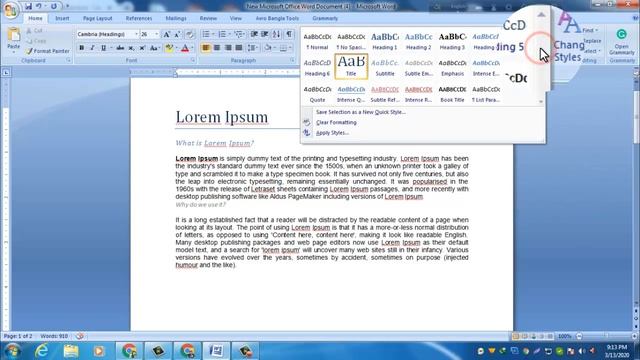Apply the Heading 2 style
Image resolution: width=640 pixels, height=360 pixels.
[418, 41]
